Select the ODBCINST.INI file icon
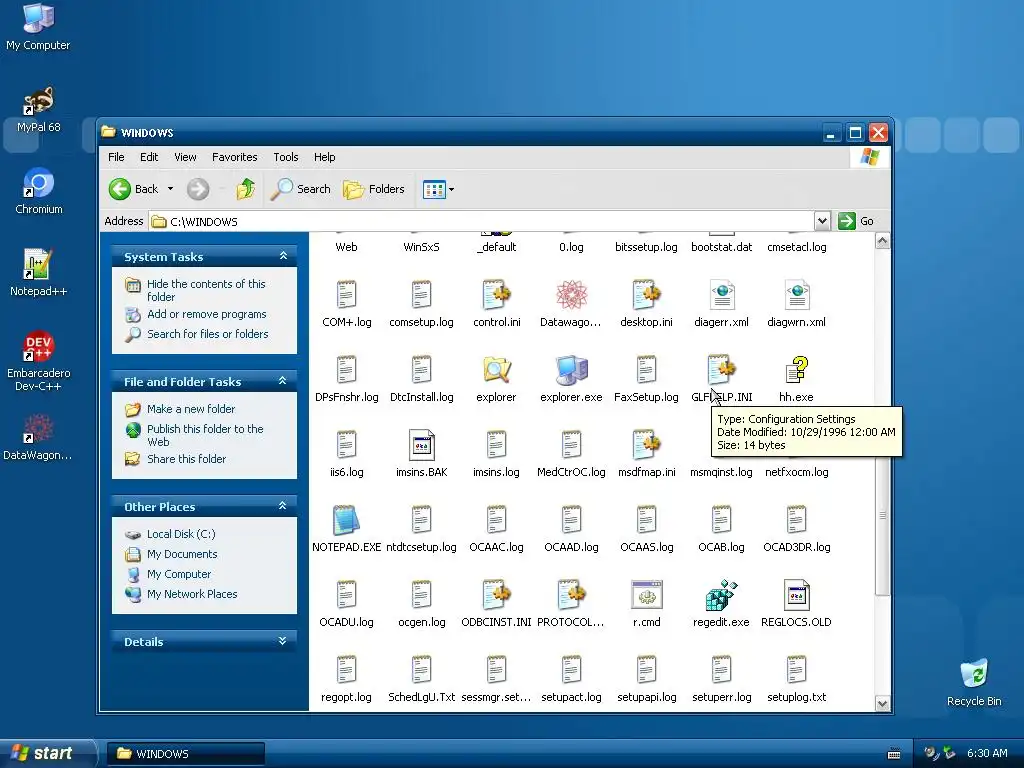Image resolution: width=1024 pixels, height=768 pixels. pyautogui.click(x=496, y=595)
